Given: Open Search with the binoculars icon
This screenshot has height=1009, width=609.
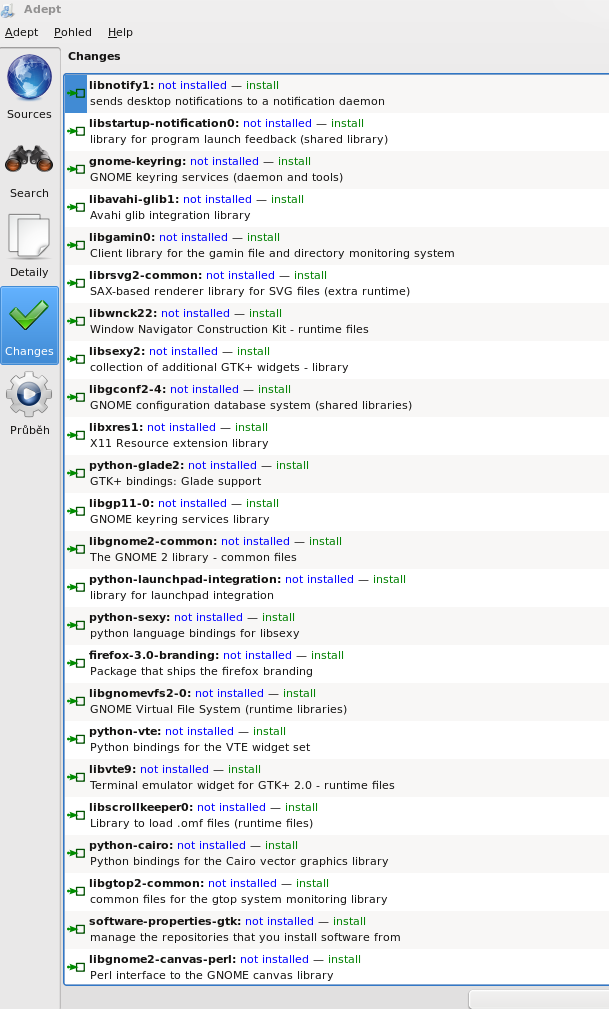Looking at the screenshot, I should [x=29, y=160].
